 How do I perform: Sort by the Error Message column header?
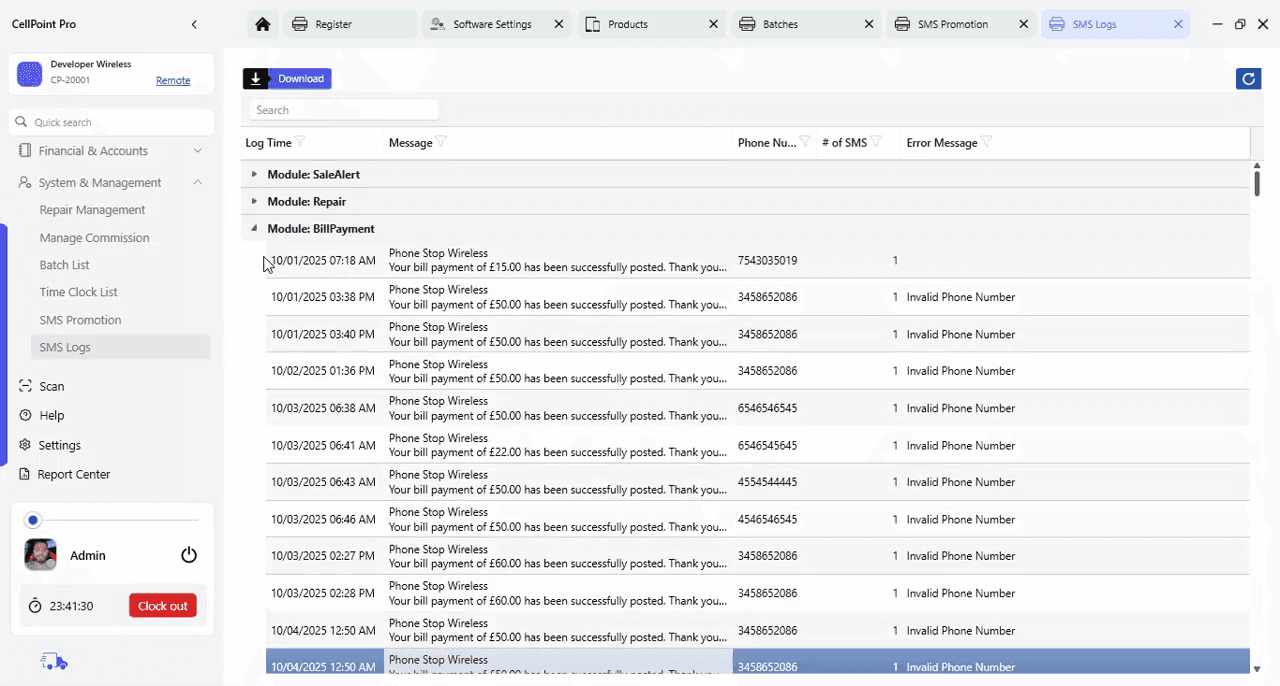point(942,143)
